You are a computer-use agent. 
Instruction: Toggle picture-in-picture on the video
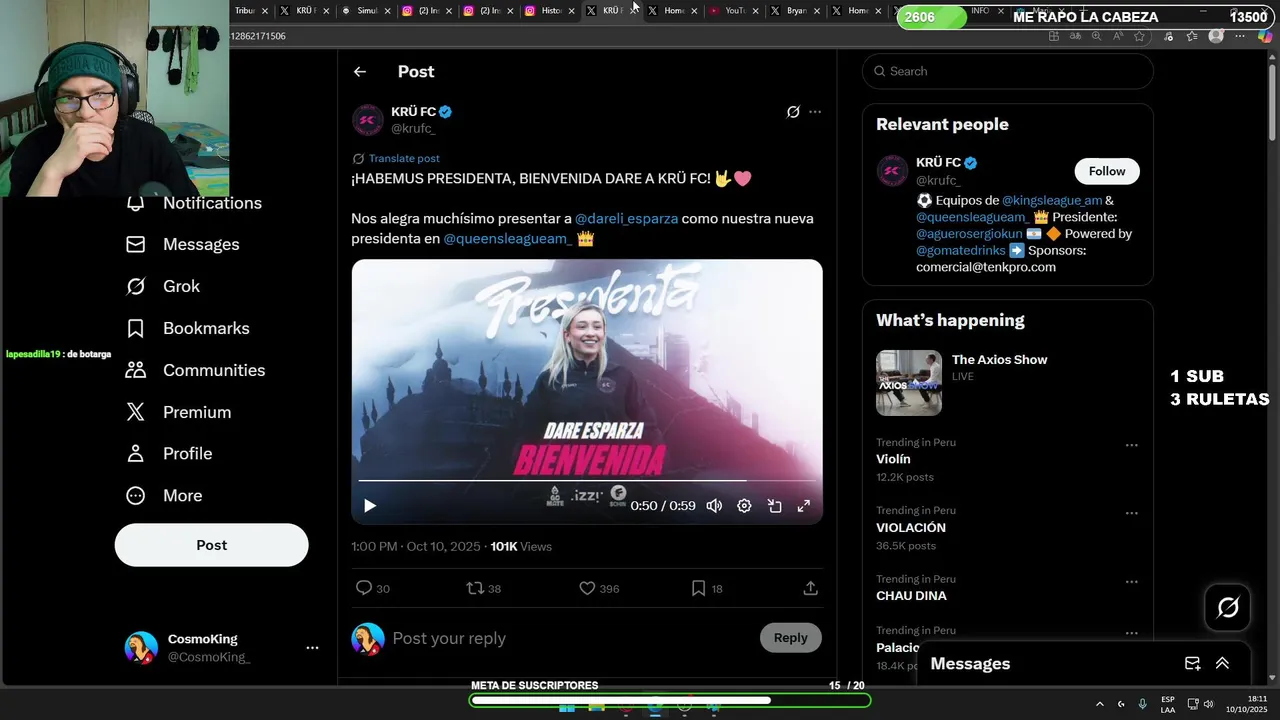774,506
